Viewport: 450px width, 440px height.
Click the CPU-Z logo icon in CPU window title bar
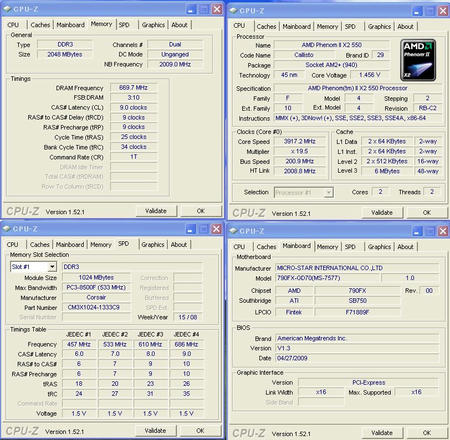(233, 11)
